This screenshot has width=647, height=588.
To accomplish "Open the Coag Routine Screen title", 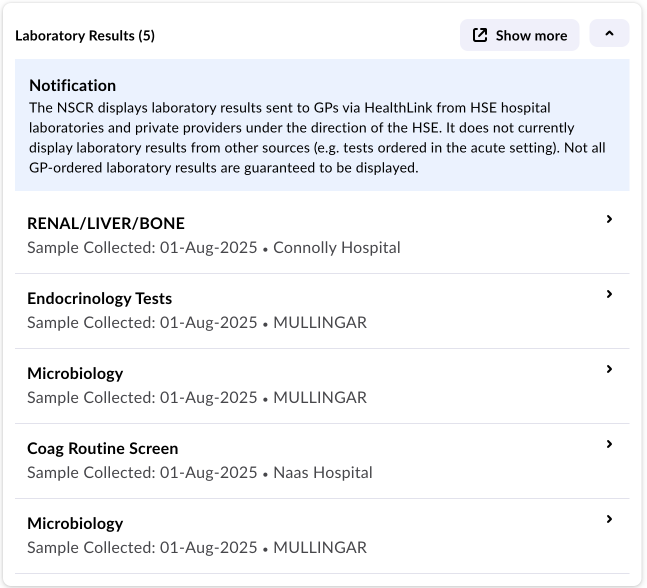I will [x=102, y=448].
